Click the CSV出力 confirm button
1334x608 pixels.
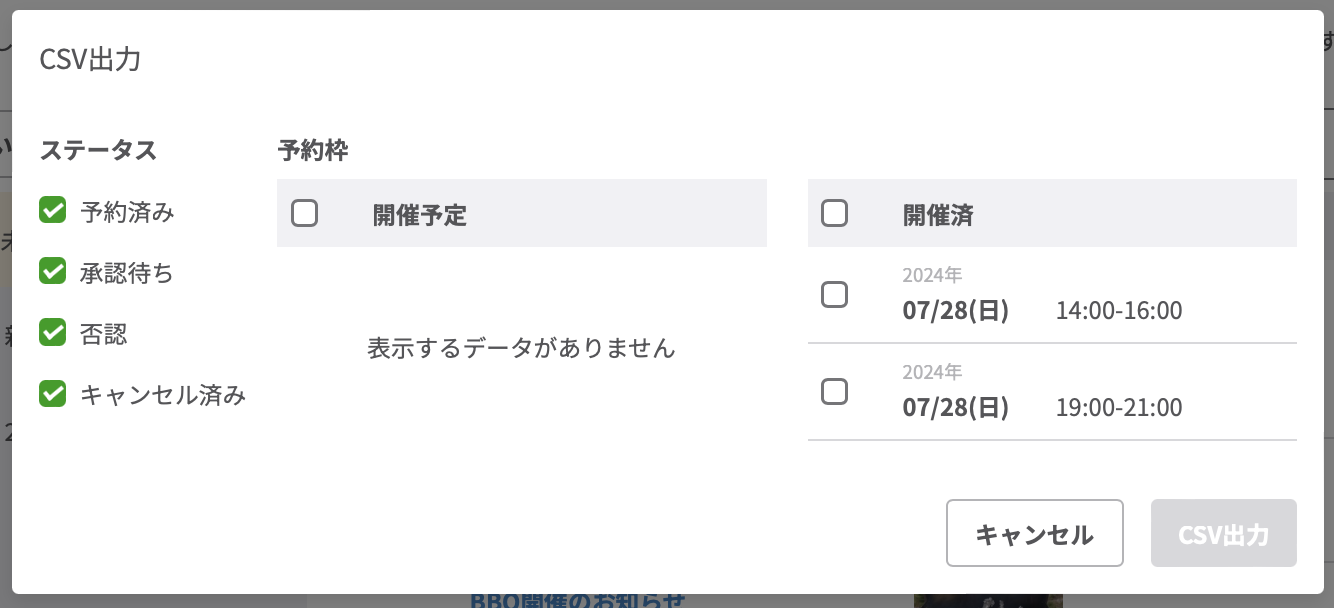point(1223,532)
